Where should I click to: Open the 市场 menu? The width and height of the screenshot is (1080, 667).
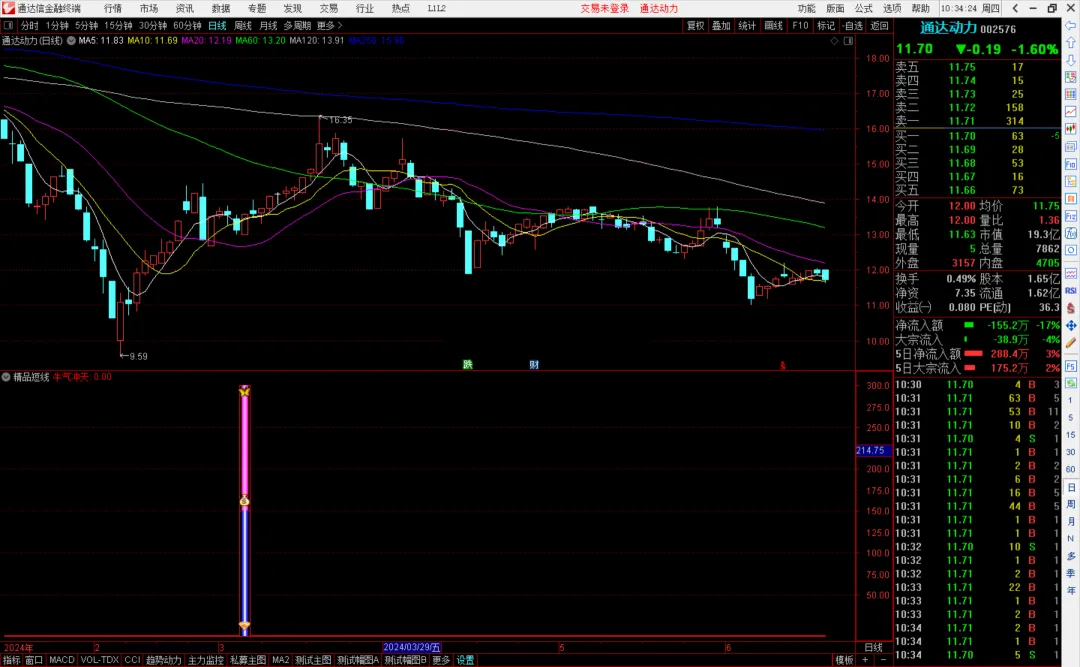click(149, 8)
